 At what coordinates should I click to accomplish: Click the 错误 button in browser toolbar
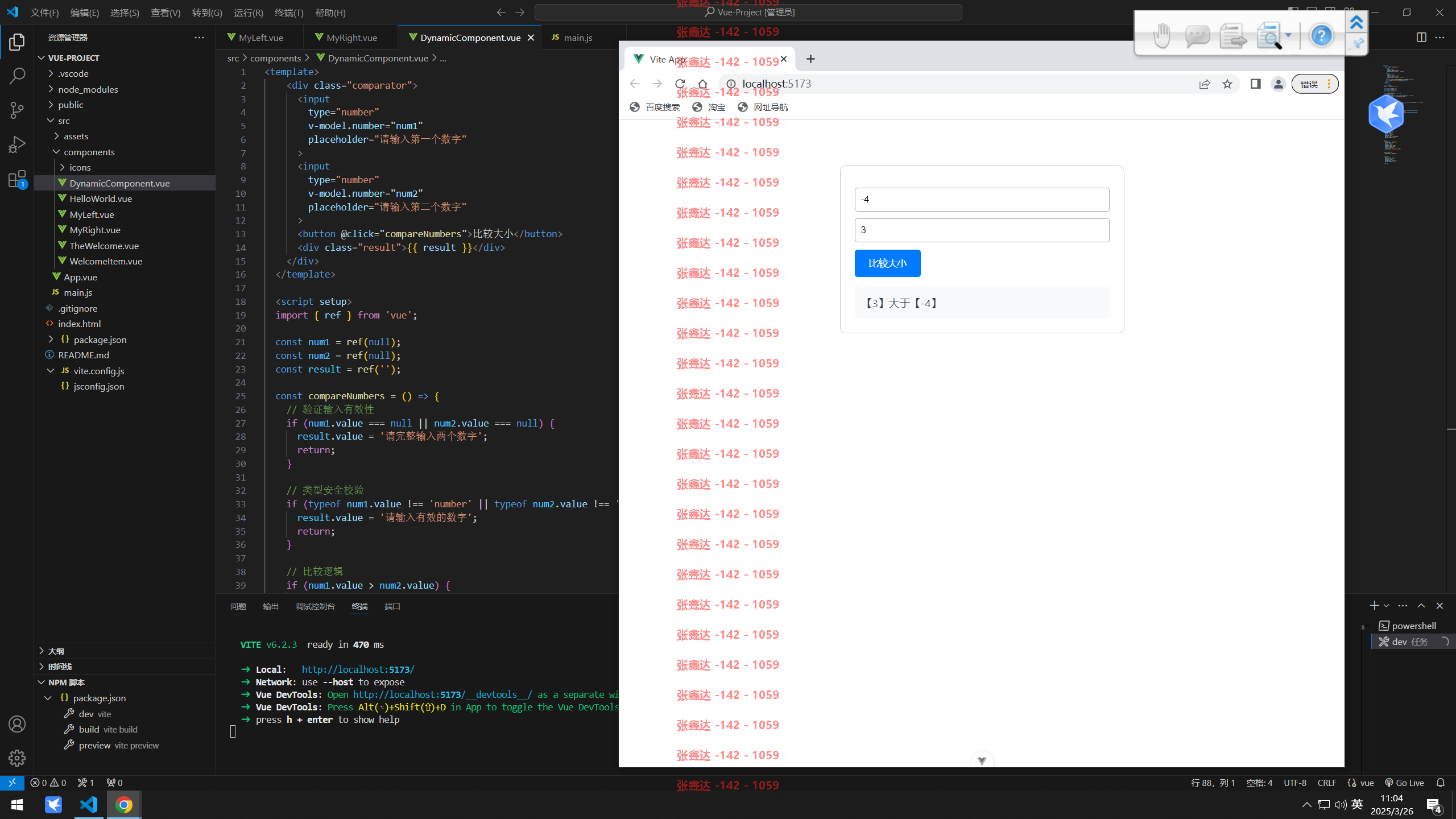pos(1314,84)
